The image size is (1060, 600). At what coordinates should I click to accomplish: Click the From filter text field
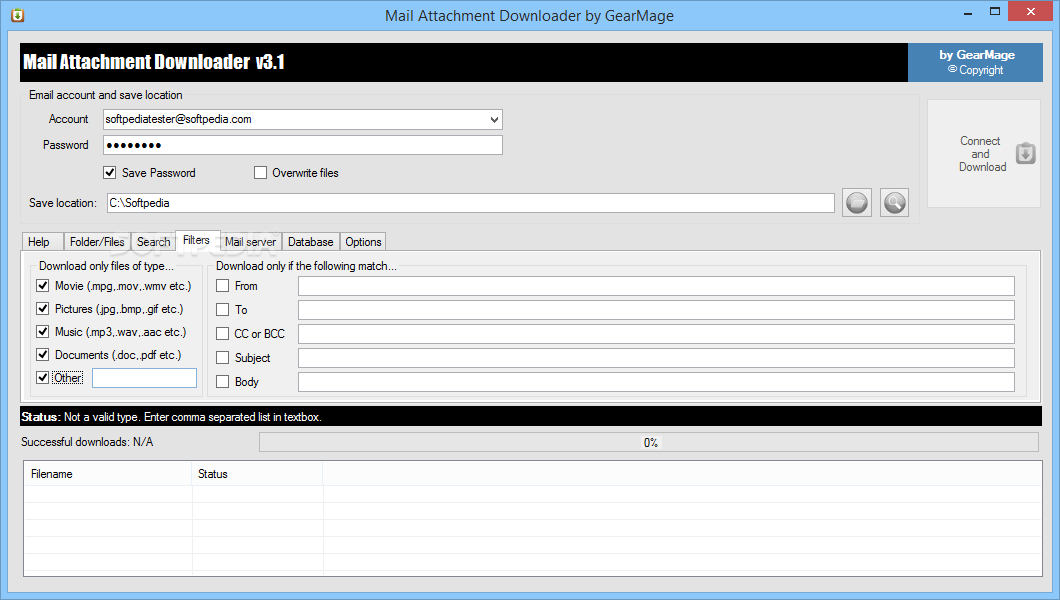[656, 286]
